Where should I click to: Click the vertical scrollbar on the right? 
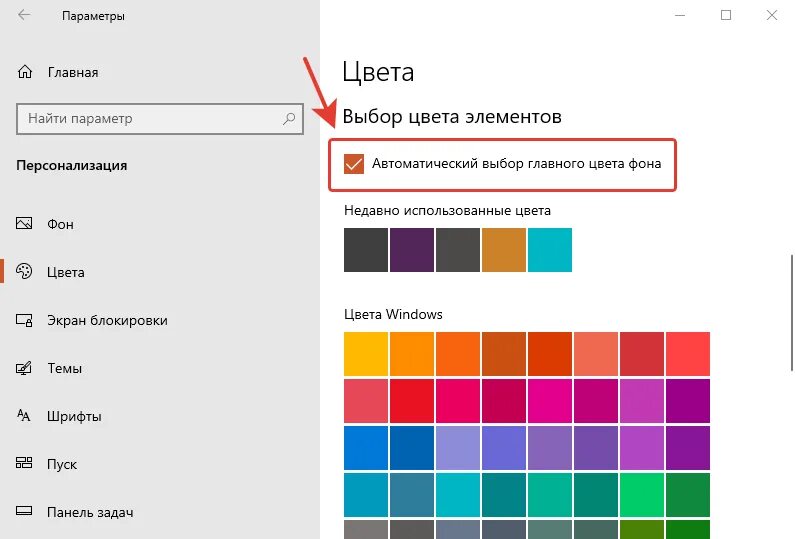[791, 313]
